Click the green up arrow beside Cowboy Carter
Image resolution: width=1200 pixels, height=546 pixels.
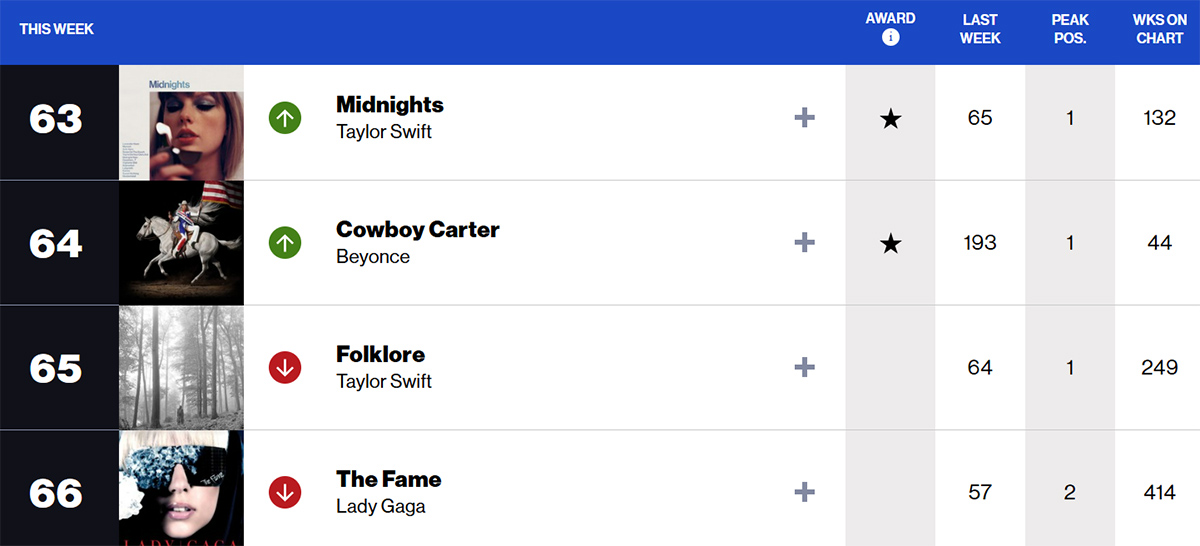tap(285, 243)
